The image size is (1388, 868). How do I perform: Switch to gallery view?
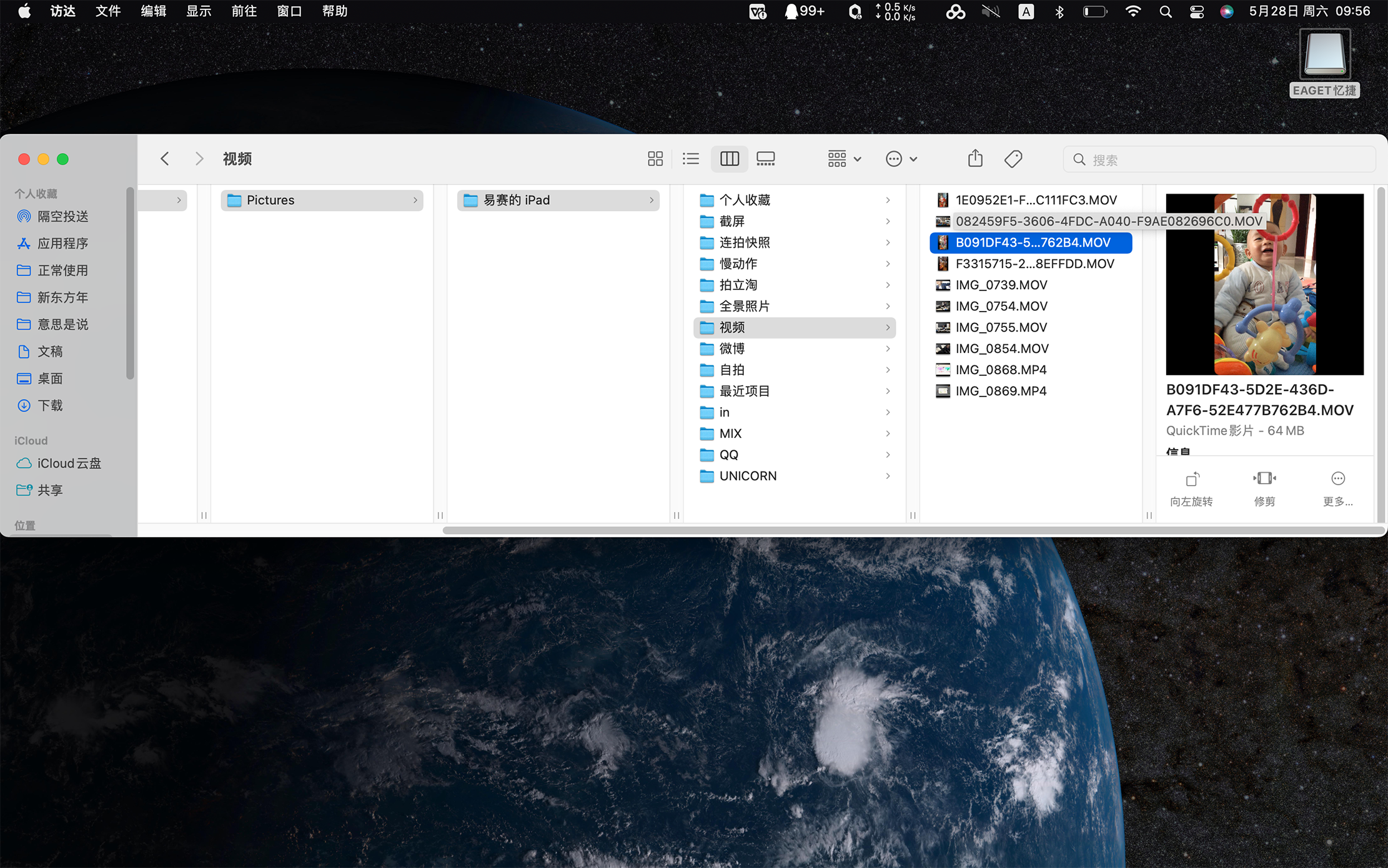[766, 159]
